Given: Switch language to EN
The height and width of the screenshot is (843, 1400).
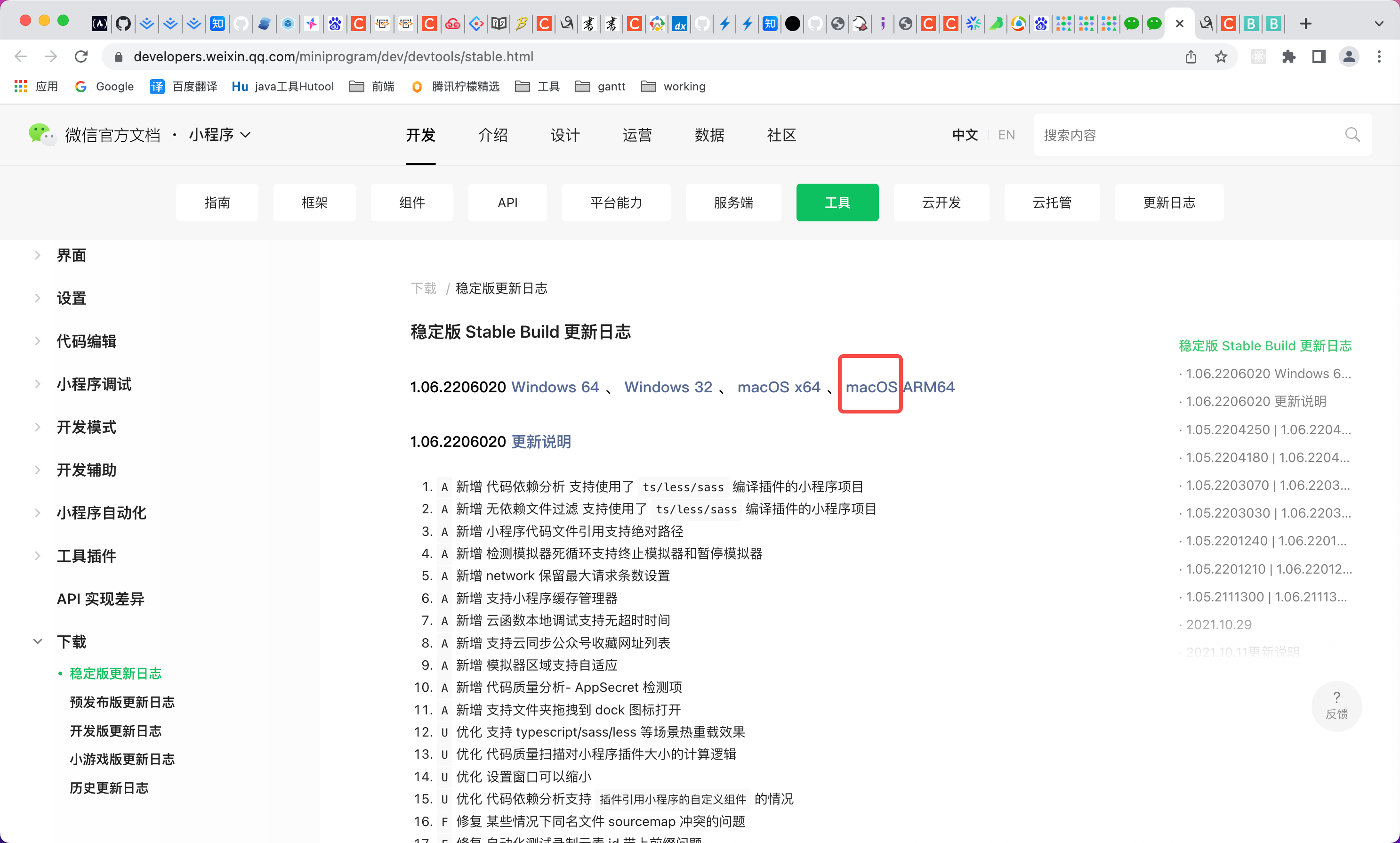Looking at the screenshot, I should 1006,135.
